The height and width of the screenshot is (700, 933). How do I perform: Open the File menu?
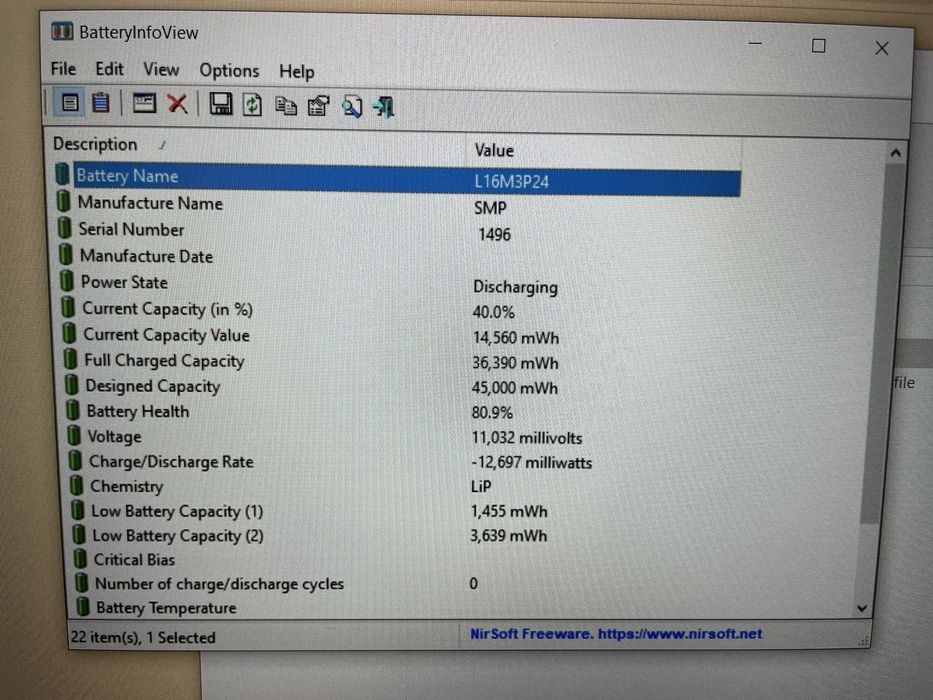click(63, 69)
